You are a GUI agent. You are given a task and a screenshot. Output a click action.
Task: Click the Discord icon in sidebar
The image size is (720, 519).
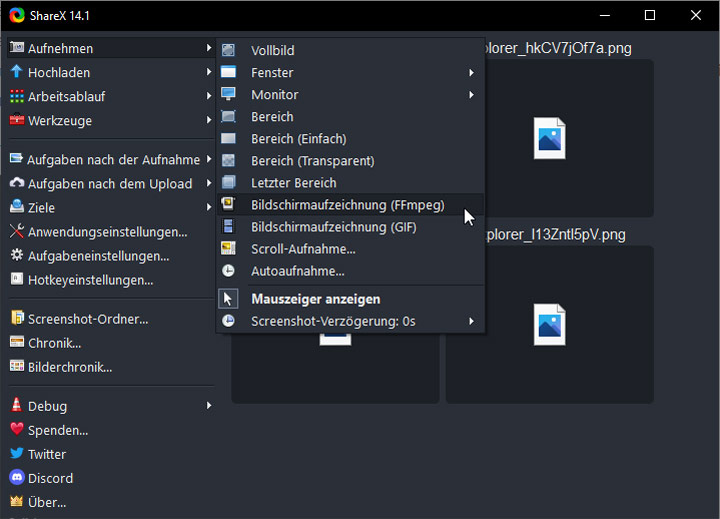tap(17, 478)
